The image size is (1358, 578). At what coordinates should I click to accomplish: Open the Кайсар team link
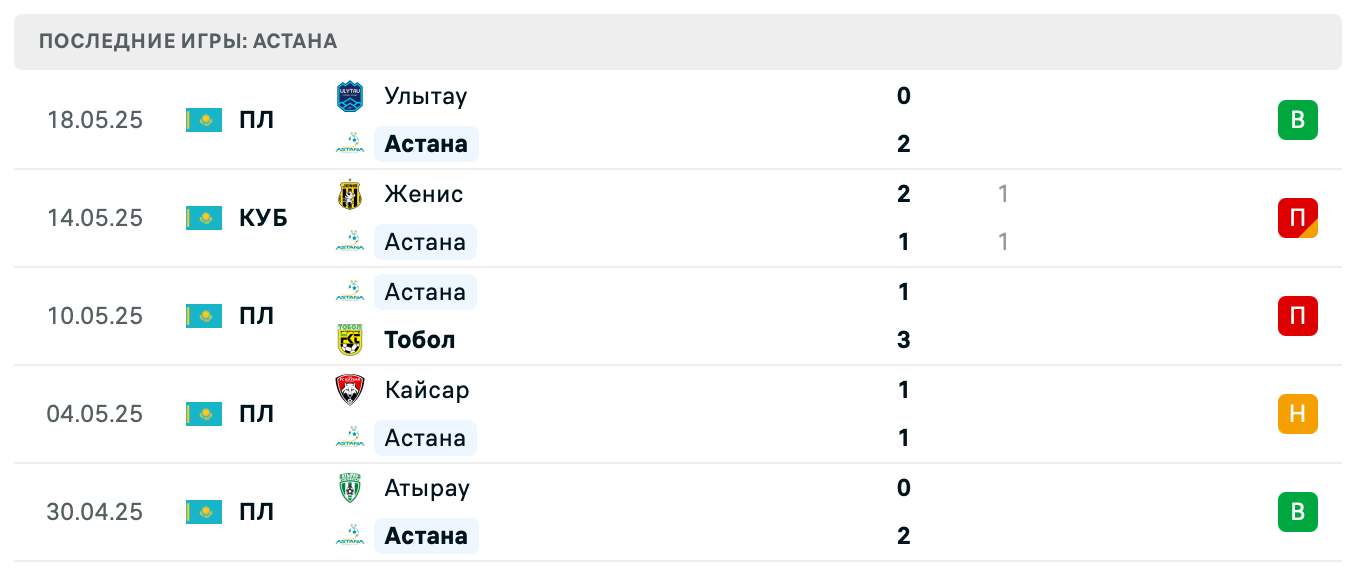coord(426,390)
